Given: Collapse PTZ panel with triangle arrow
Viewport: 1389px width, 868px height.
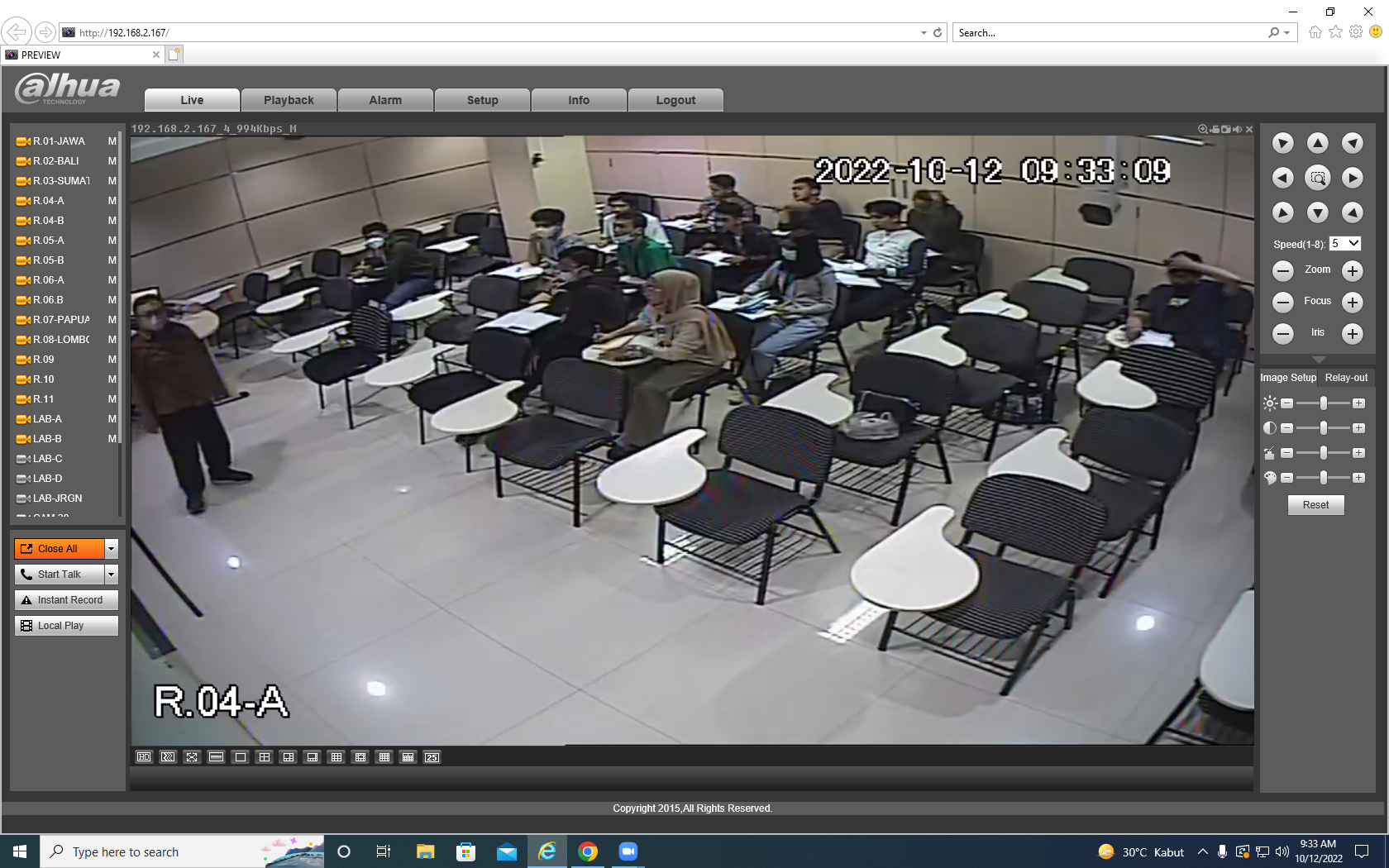Looking at the screenshot, I should coord(1318,360).
